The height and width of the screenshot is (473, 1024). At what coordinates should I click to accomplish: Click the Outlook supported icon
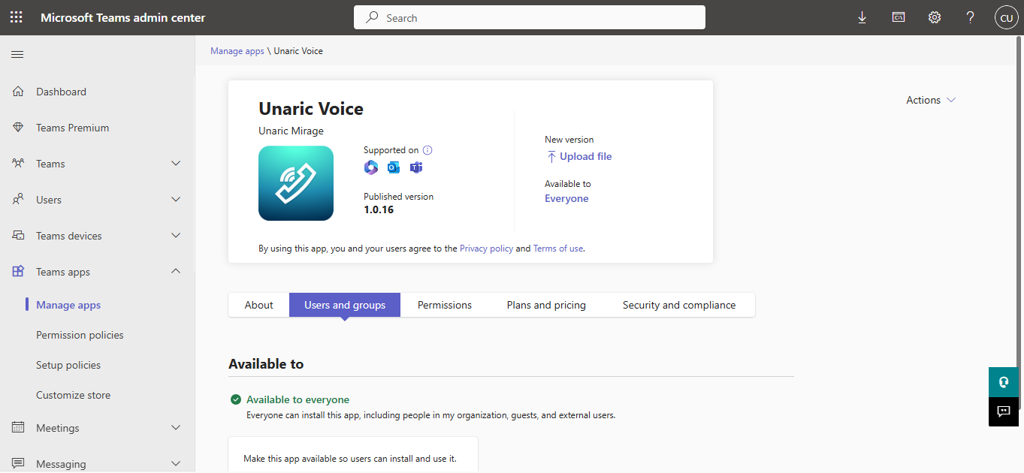click(x=393, y=168)
